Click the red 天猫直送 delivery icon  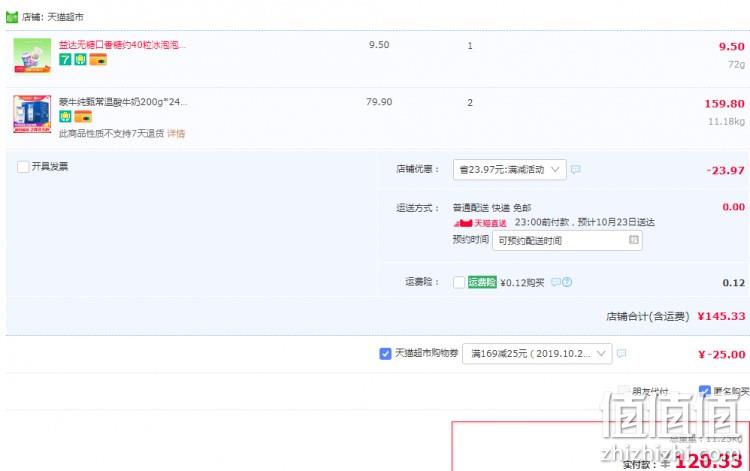480,223
